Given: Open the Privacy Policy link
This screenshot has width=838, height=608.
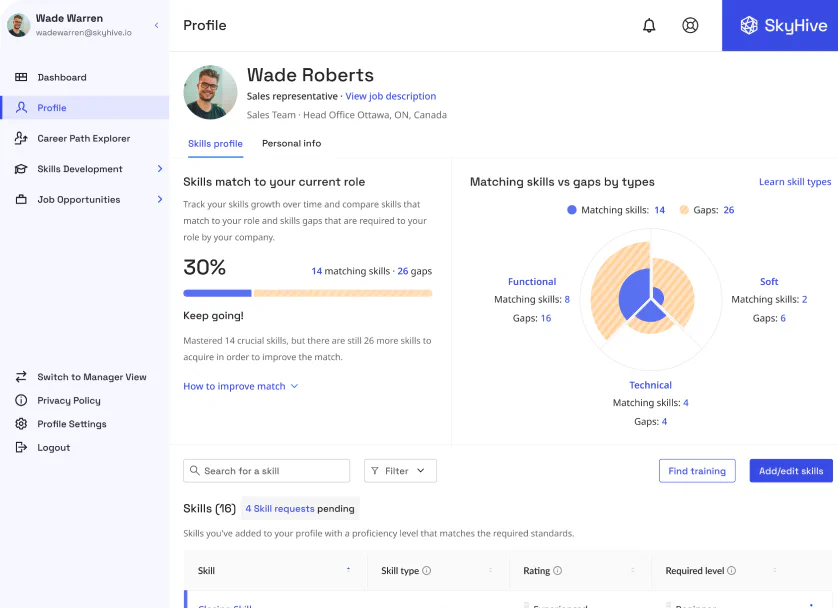Looking at the screenshot, I should (69, 400).
